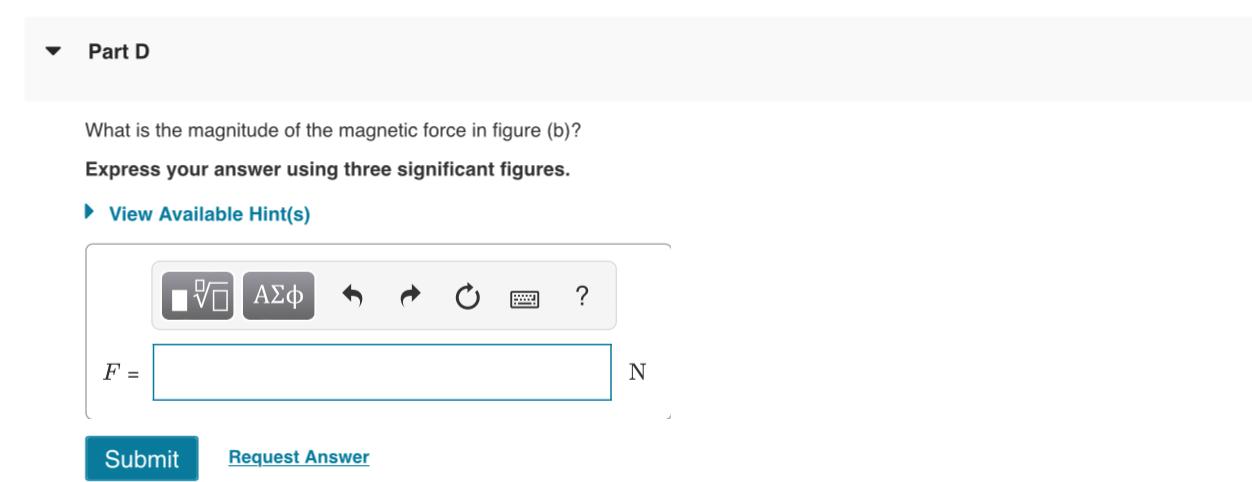Image resolution: width=1252 pixels, height=482 pixels.
Task: Expand hints using the blue triangle
Action: click(x=90, y=213)
